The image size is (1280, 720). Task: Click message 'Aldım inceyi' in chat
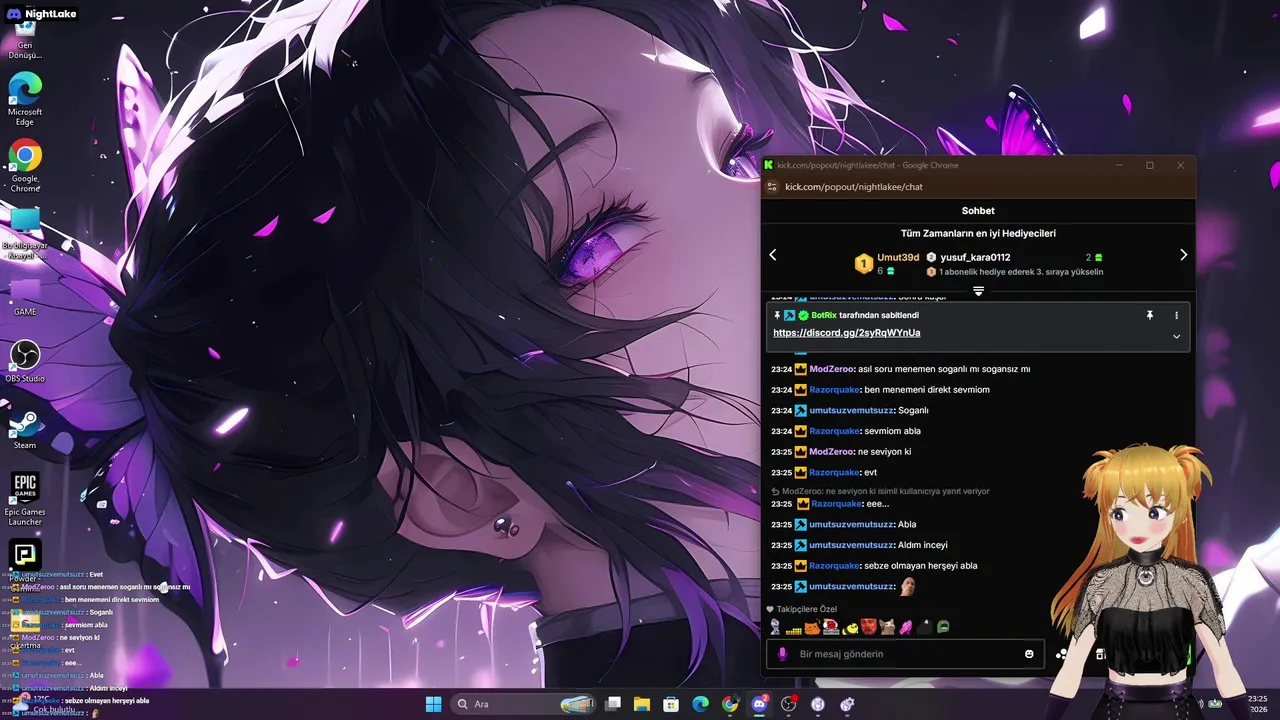pyautogui.click(x=923, y=545)
